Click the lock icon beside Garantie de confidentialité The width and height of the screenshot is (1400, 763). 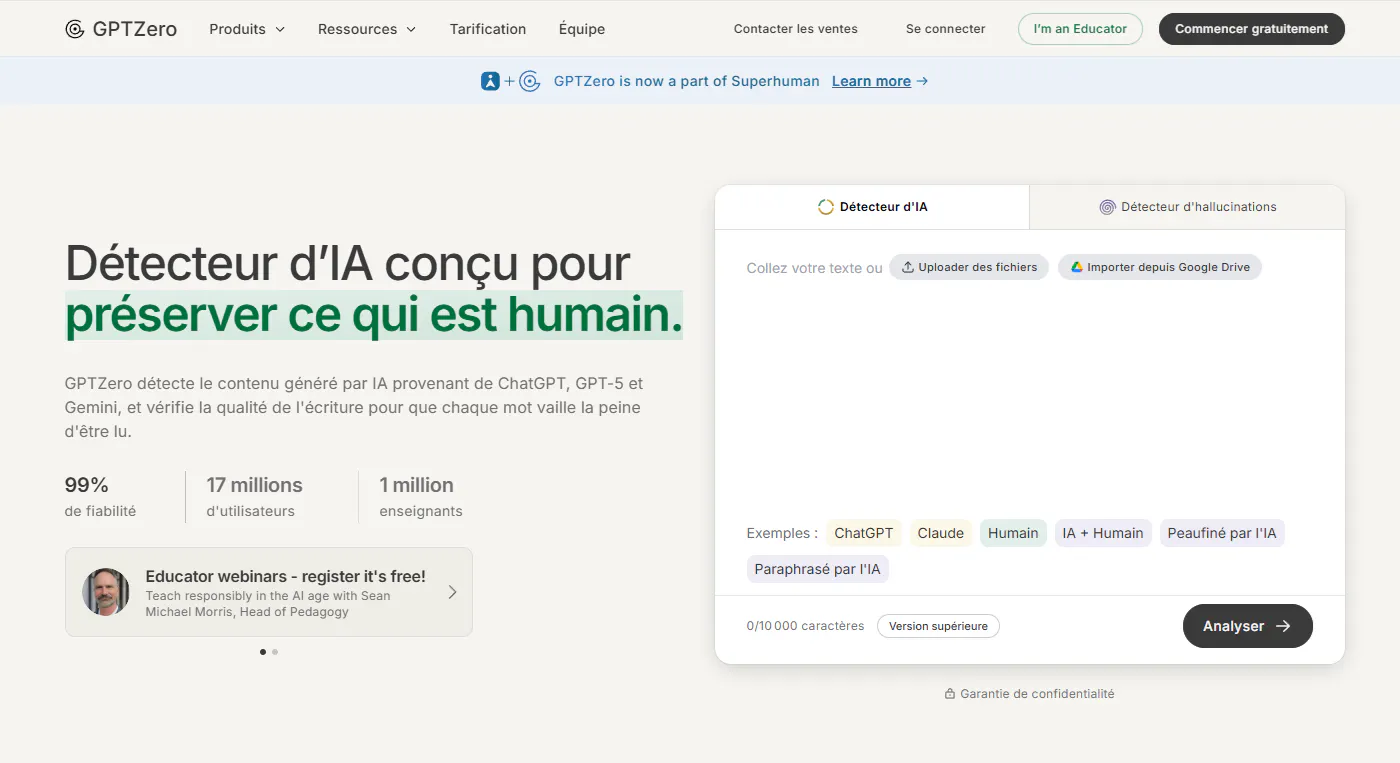950,694
